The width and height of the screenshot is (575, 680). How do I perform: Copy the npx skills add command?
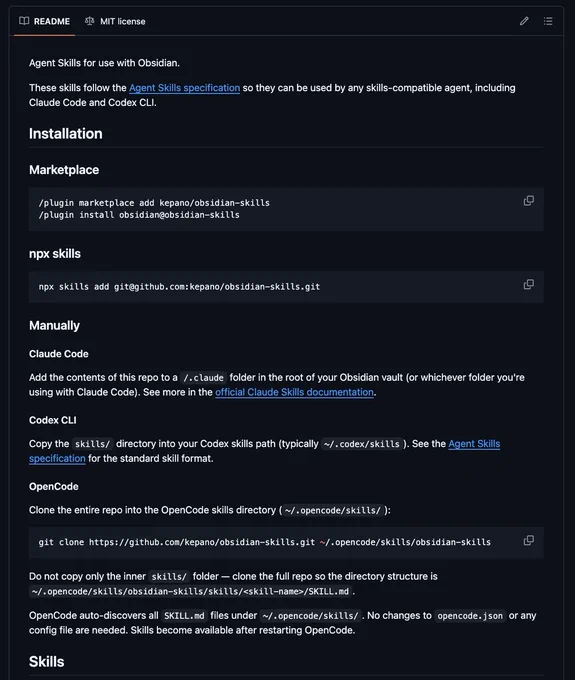tap(529, 284)
